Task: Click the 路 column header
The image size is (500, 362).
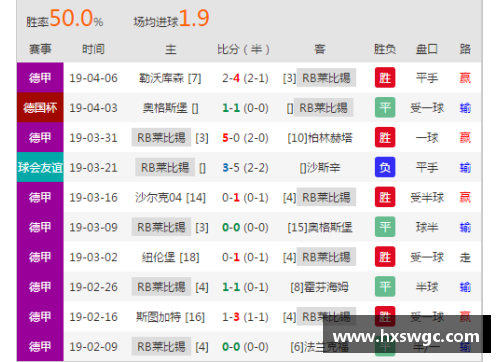Action: (465, 49)
